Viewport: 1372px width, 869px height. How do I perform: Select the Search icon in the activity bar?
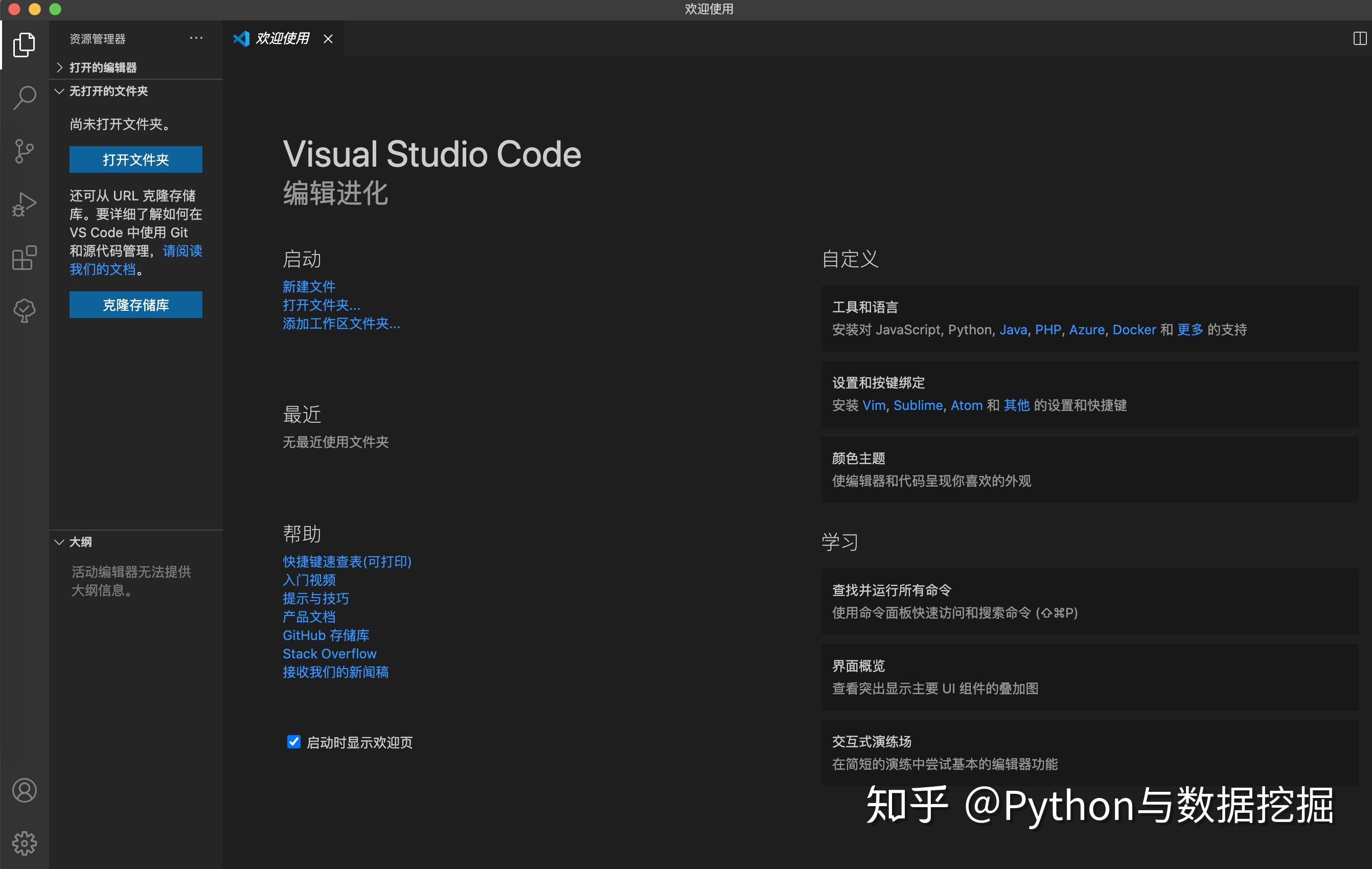pos(24,98)
